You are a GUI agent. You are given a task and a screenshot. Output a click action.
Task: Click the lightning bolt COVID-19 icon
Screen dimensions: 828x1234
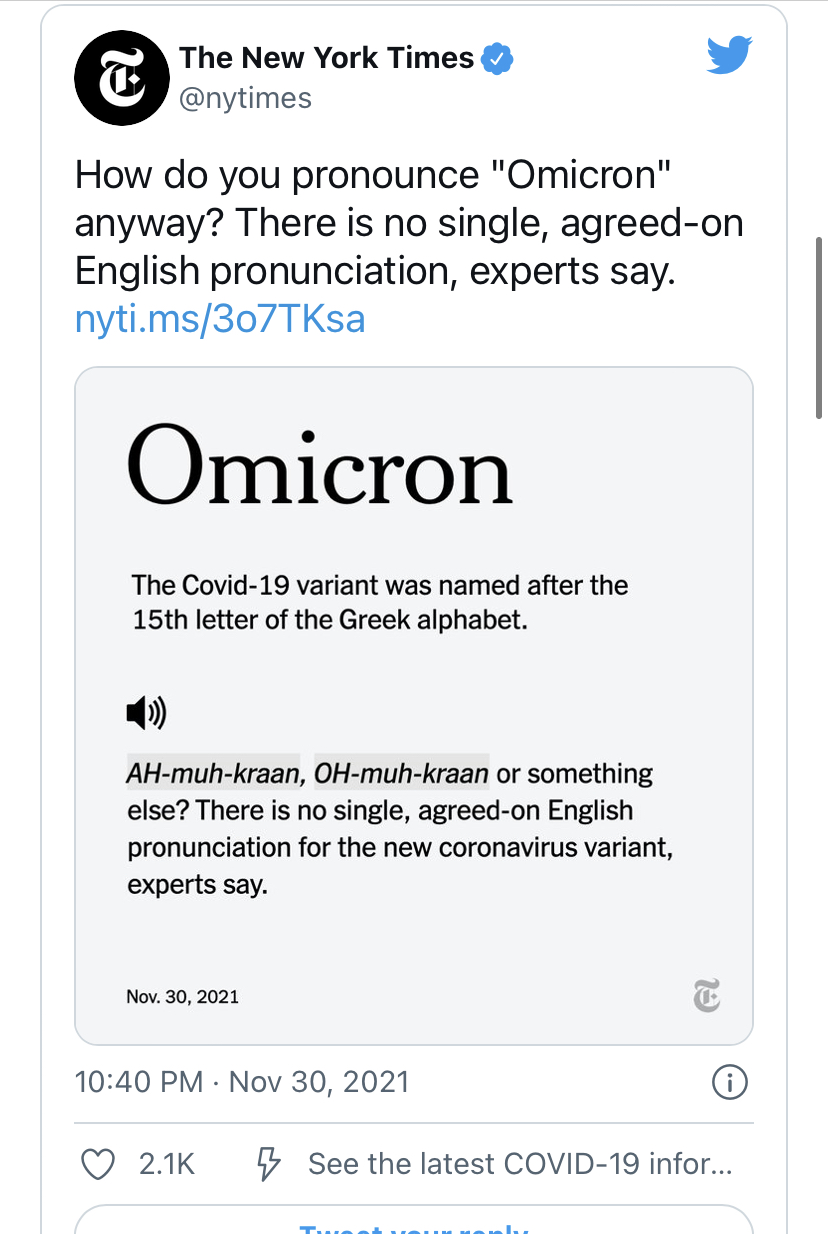(268, 1164)
